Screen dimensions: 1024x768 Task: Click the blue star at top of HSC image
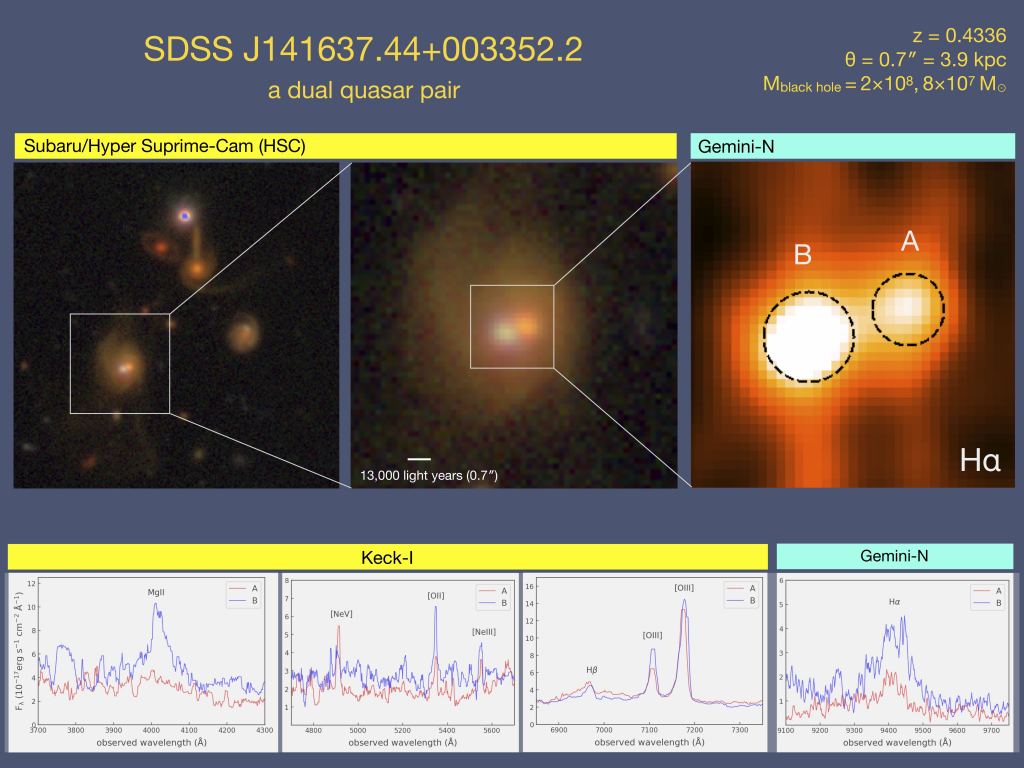[x=184, y=214]
